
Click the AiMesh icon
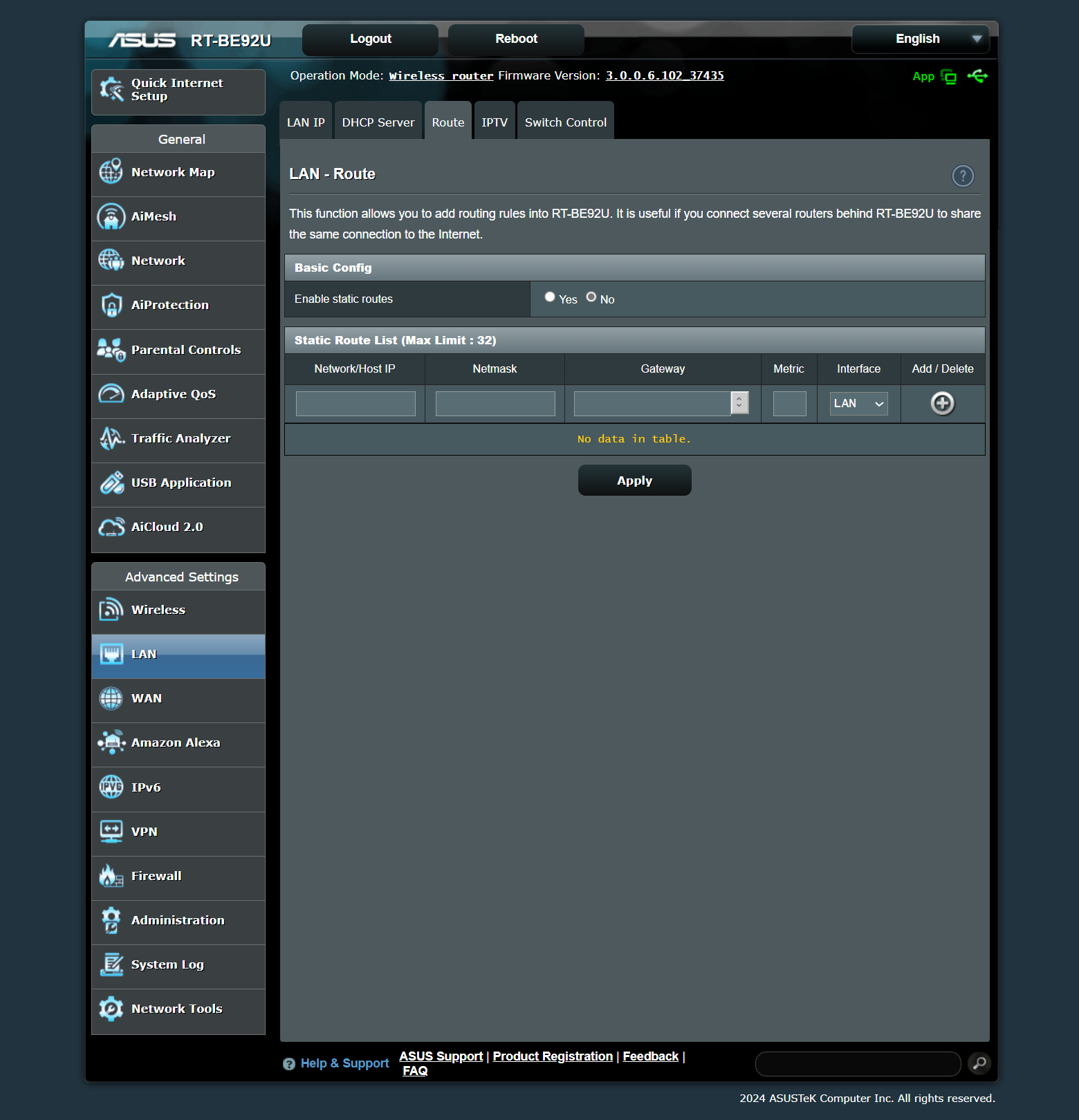tap(111, 216)
